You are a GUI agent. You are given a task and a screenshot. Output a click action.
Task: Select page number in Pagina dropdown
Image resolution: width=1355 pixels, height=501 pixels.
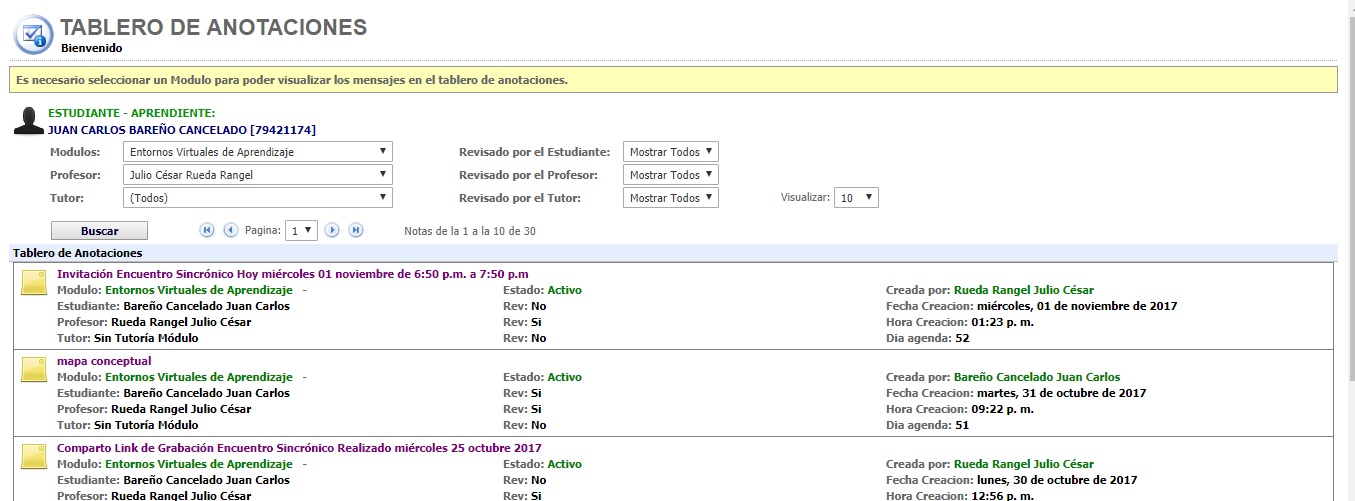301,231
